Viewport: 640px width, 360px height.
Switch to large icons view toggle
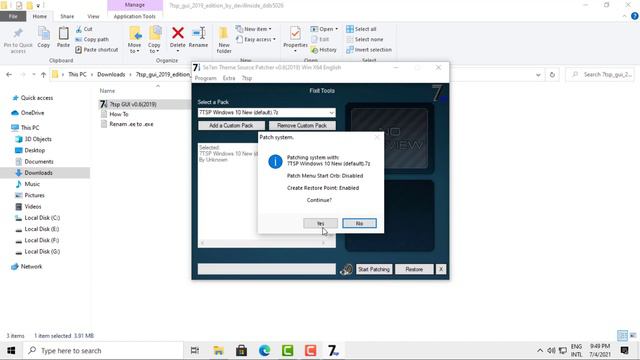click(x=633, y=336)
